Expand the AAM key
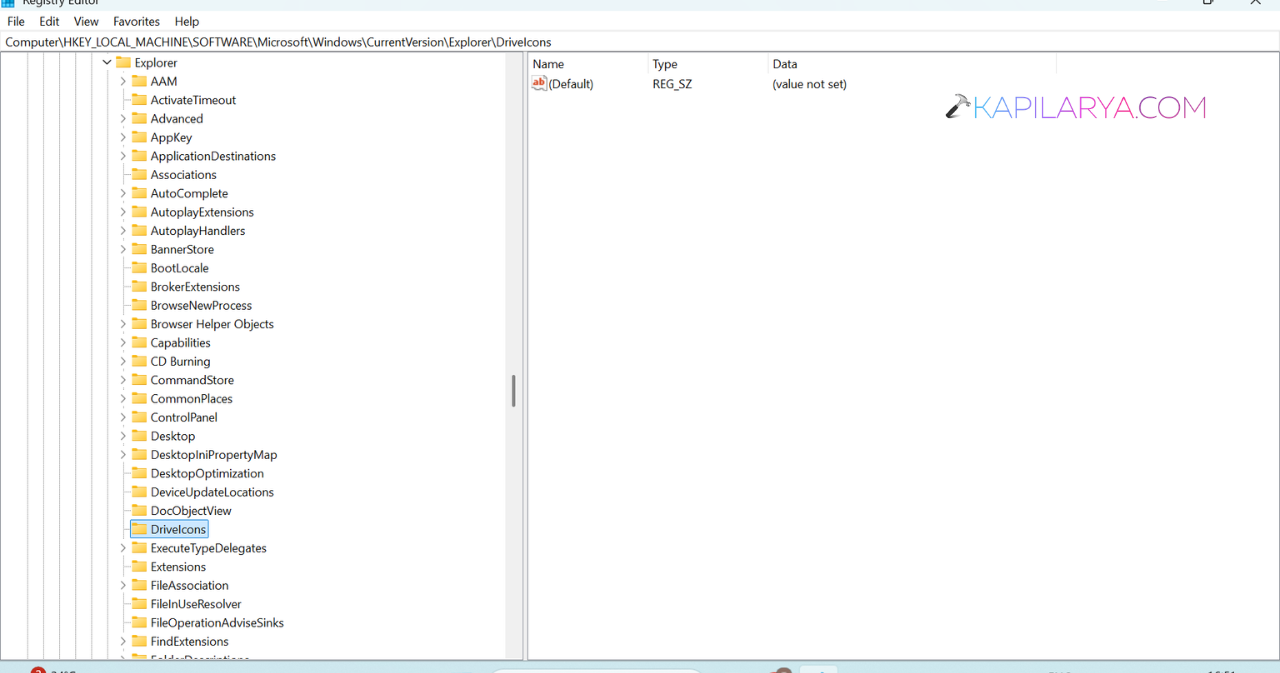 tap(123, 82)
